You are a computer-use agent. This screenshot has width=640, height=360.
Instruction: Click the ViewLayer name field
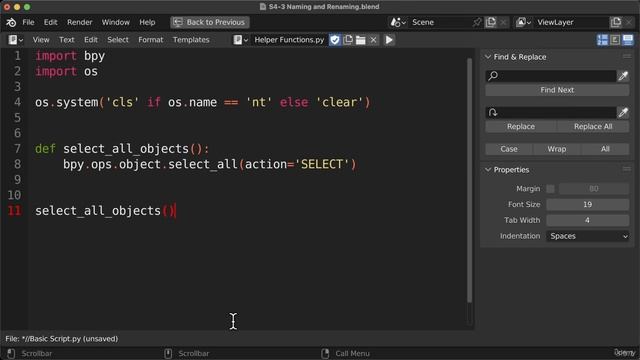571,22
